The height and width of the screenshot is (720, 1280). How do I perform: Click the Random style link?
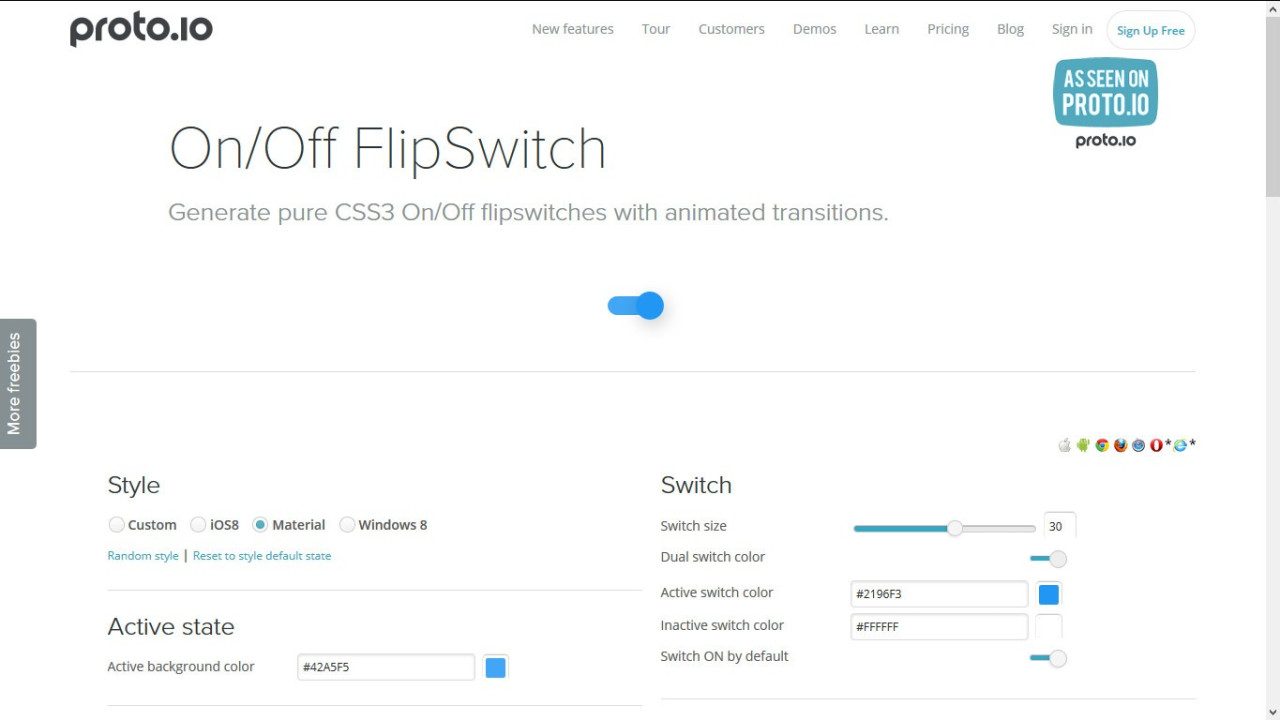pyautogui.click(x=143, y=556)
